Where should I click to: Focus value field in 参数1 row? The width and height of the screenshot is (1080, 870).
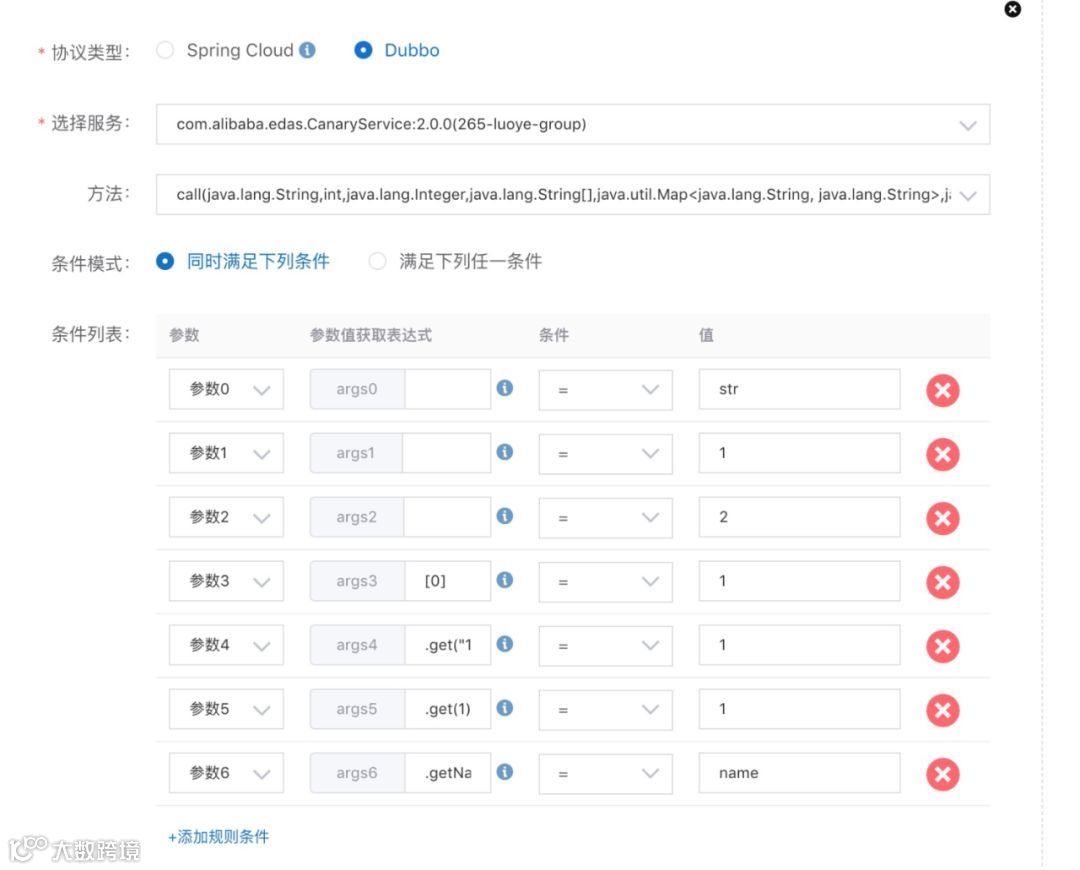coord(800,454)
